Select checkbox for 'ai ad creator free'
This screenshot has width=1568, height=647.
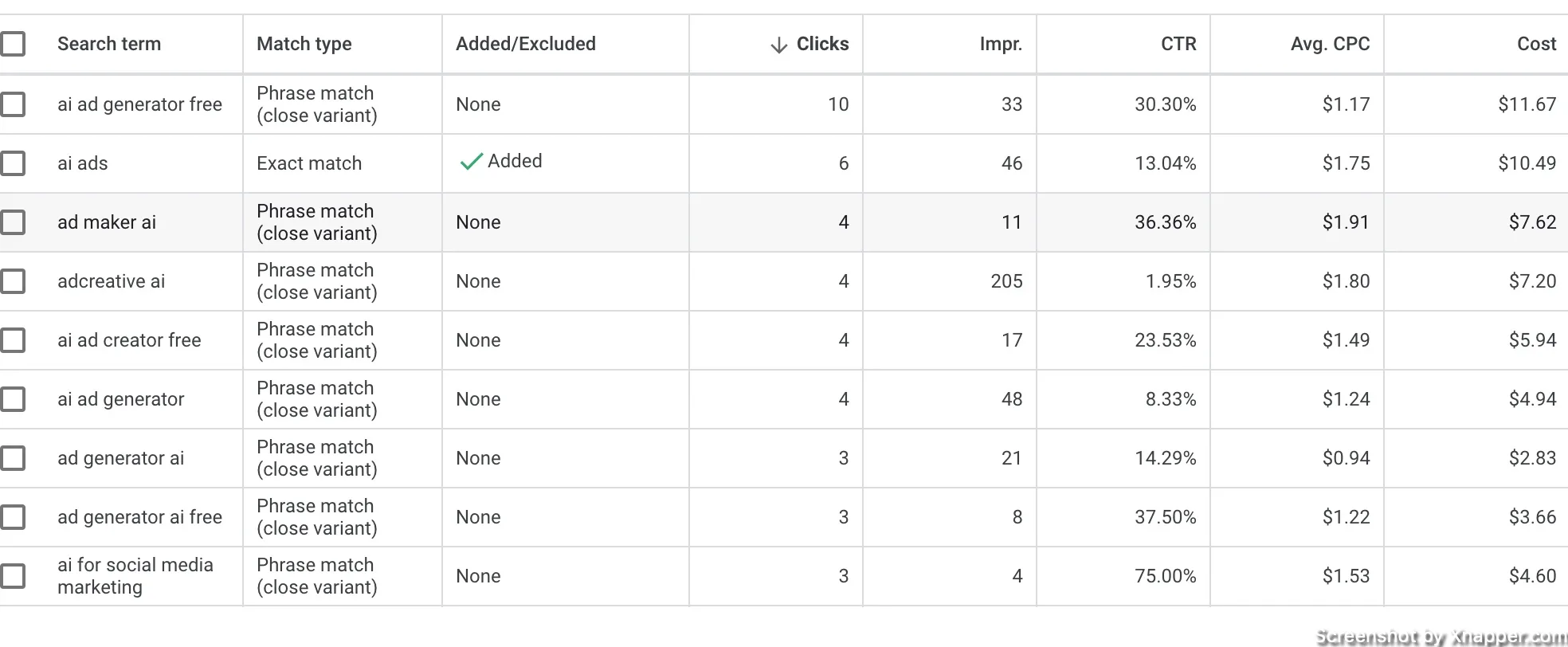[12, 340]
